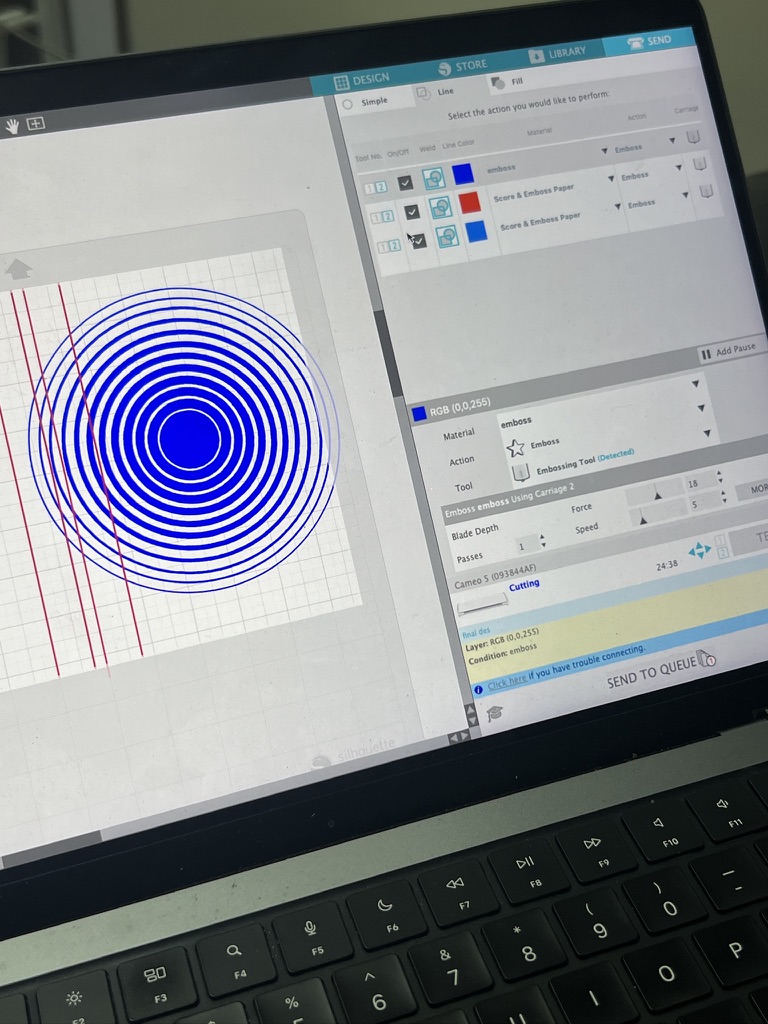
Task: Expand the Tool dropdown for Embossing Tool
Action: tap(708, 434)
